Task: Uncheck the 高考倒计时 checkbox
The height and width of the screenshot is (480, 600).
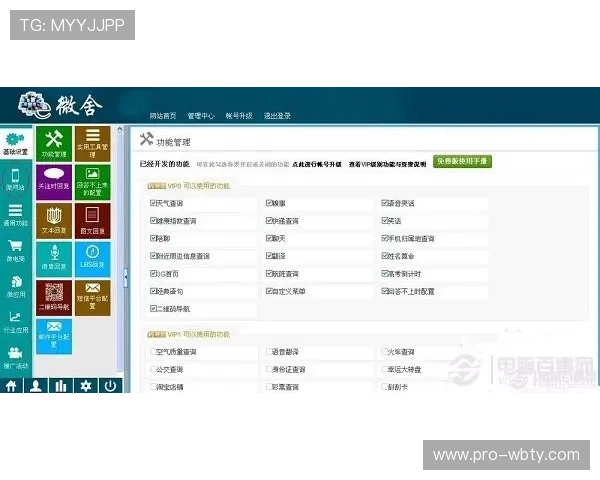Action: [385, 273]
